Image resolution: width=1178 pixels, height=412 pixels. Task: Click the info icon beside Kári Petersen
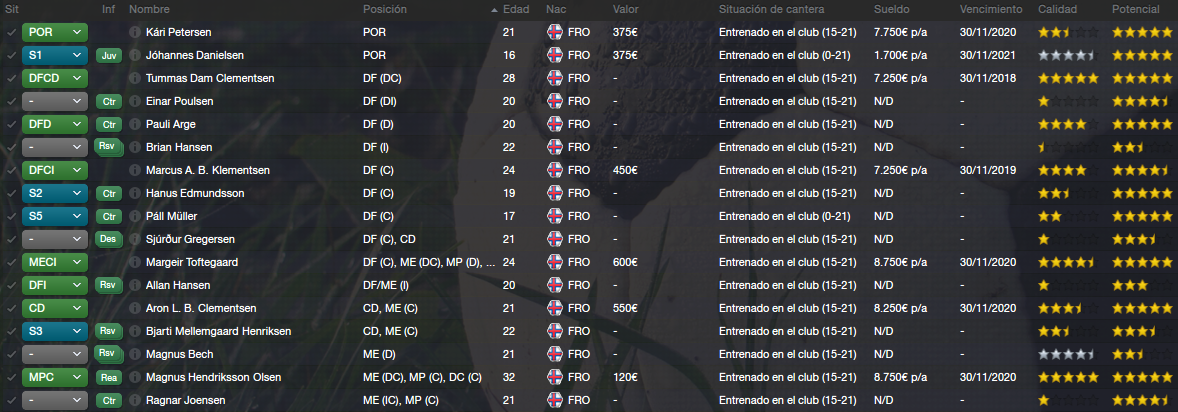point(134,32)
